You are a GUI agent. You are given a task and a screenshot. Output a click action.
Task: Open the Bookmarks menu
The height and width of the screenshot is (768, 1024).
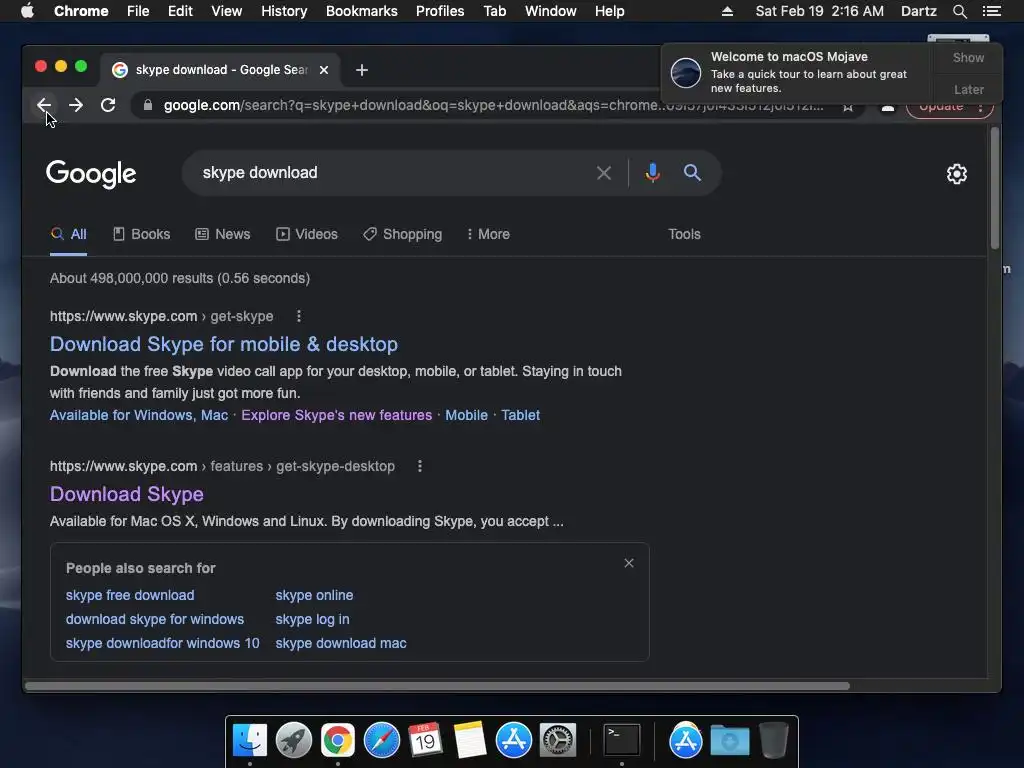coord(362,11)
